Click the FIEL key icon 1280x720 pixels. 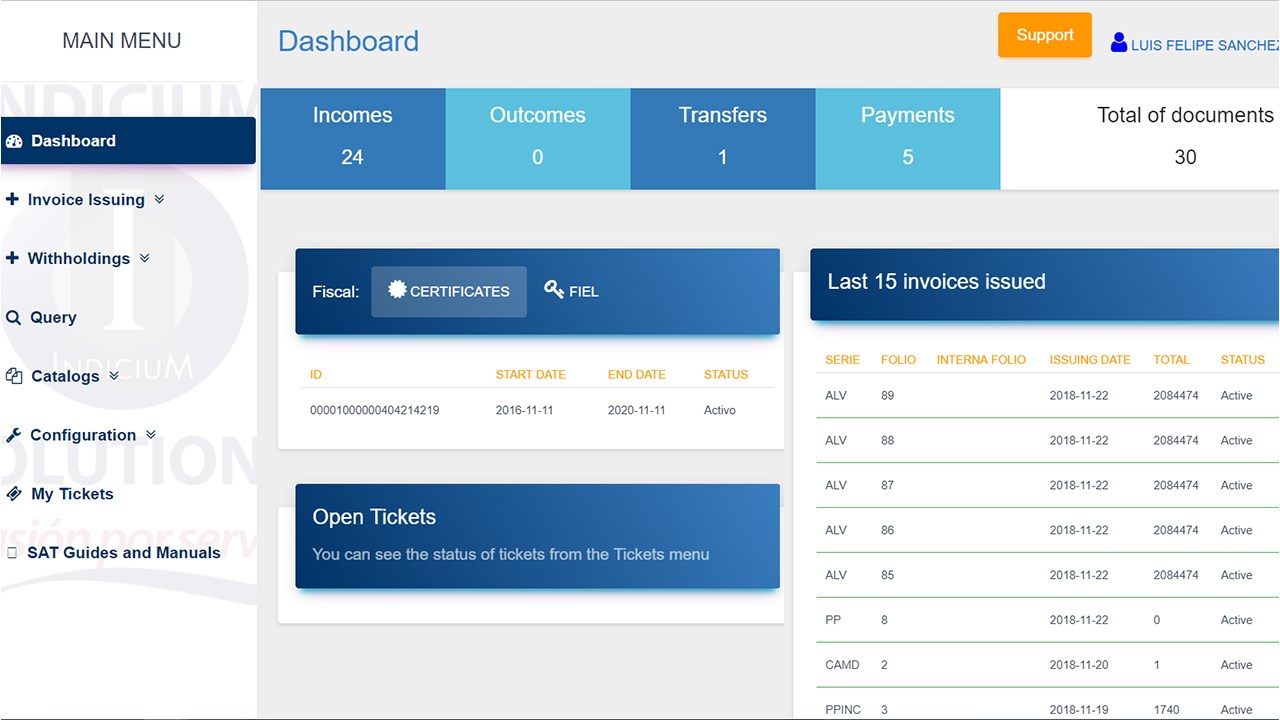pos(554,289)
